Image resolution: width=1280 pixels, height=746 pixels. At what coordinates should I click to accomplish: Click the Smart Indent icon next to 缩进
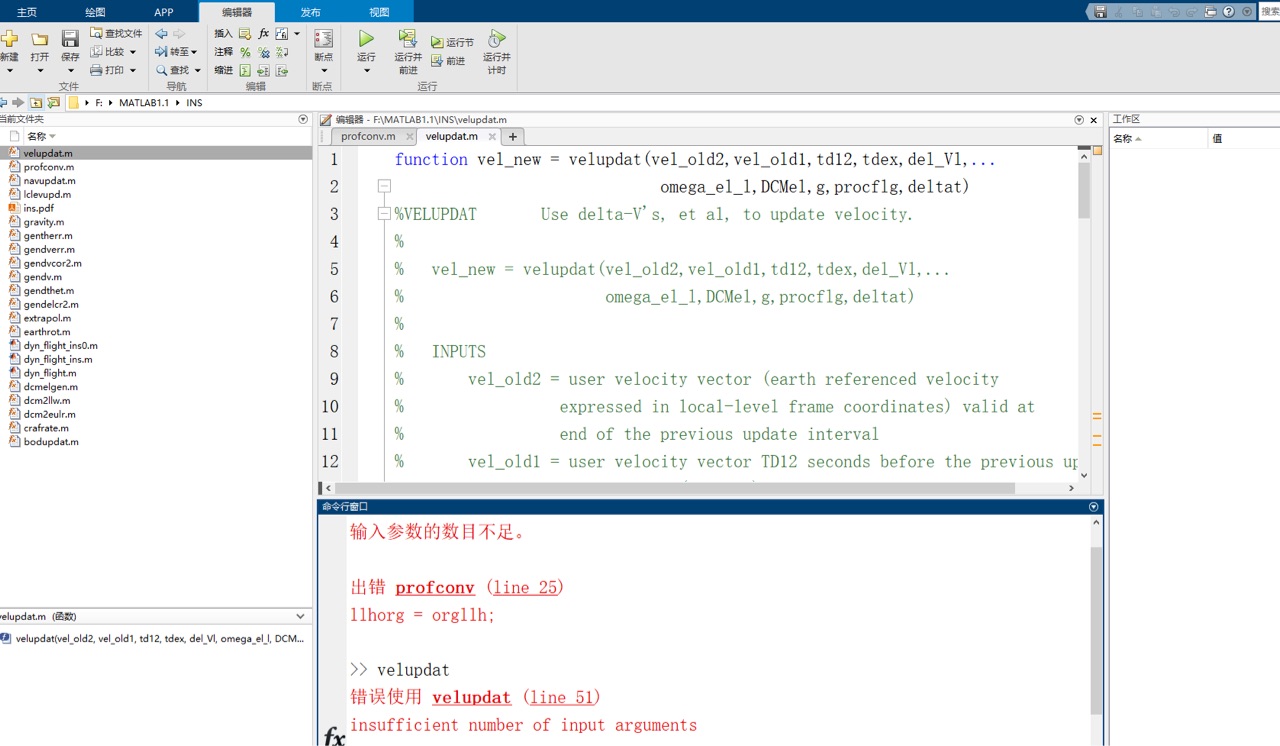pyautogui.click(x=245, y=70)
